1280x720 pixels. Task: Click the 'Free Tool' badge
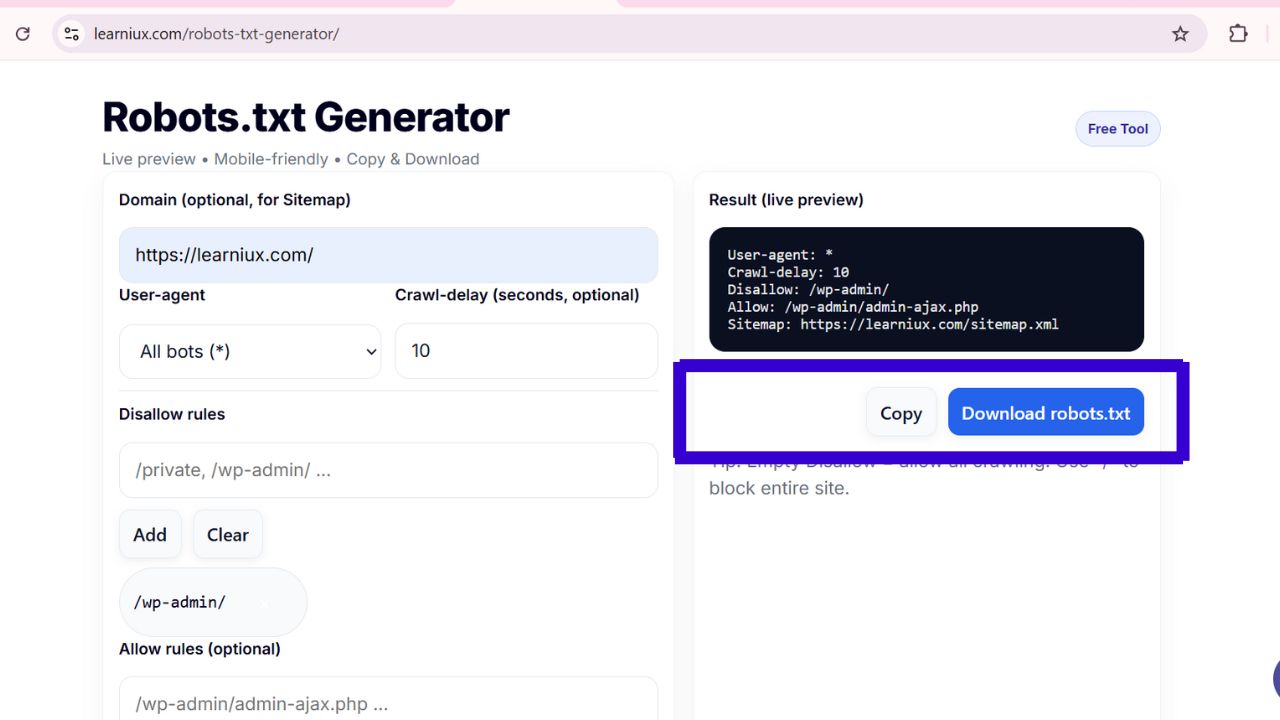(1117, 129)
